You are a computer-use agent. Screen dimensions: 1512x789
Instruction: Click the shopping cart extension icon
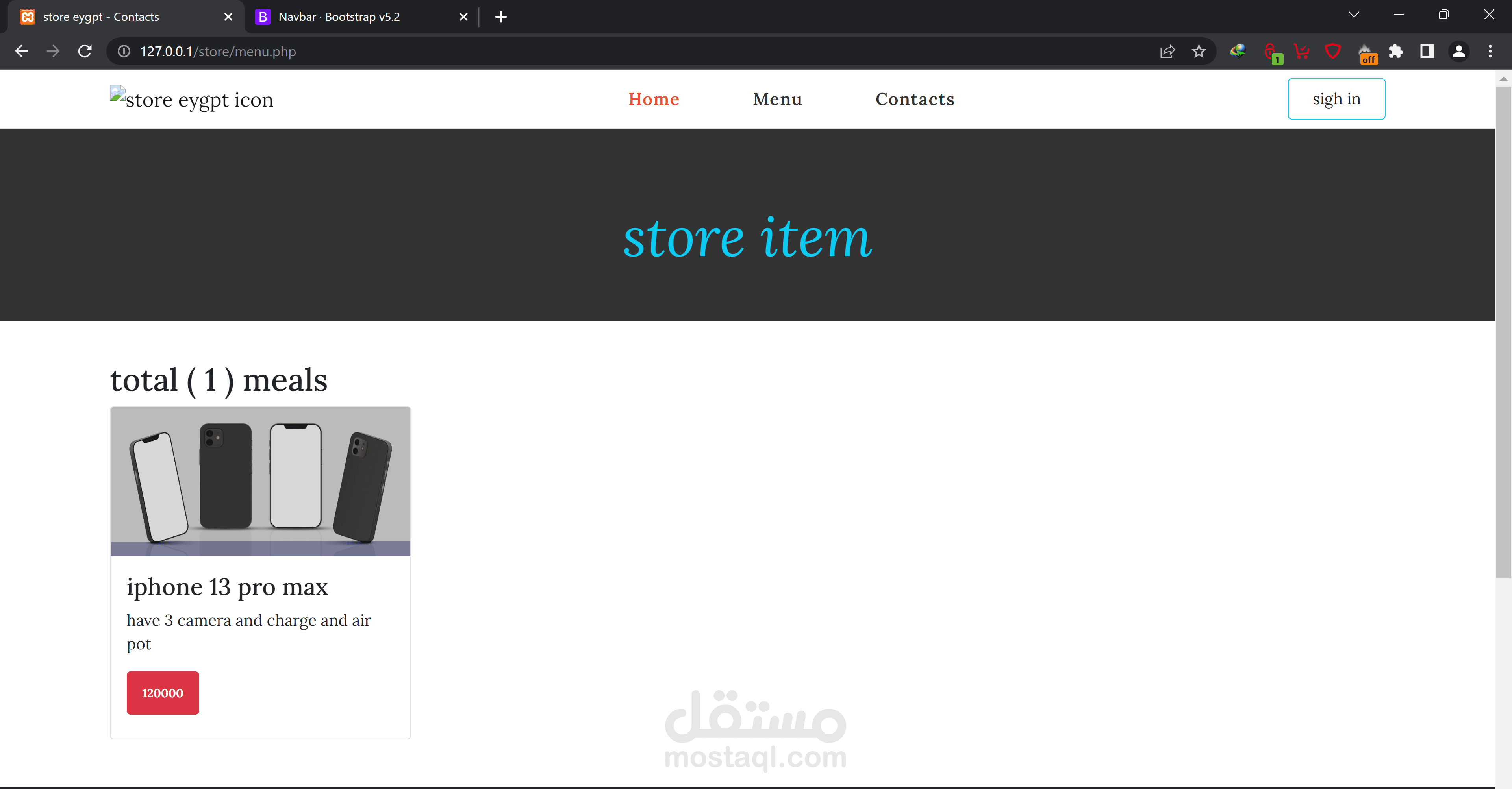(x=1301, y=52)
